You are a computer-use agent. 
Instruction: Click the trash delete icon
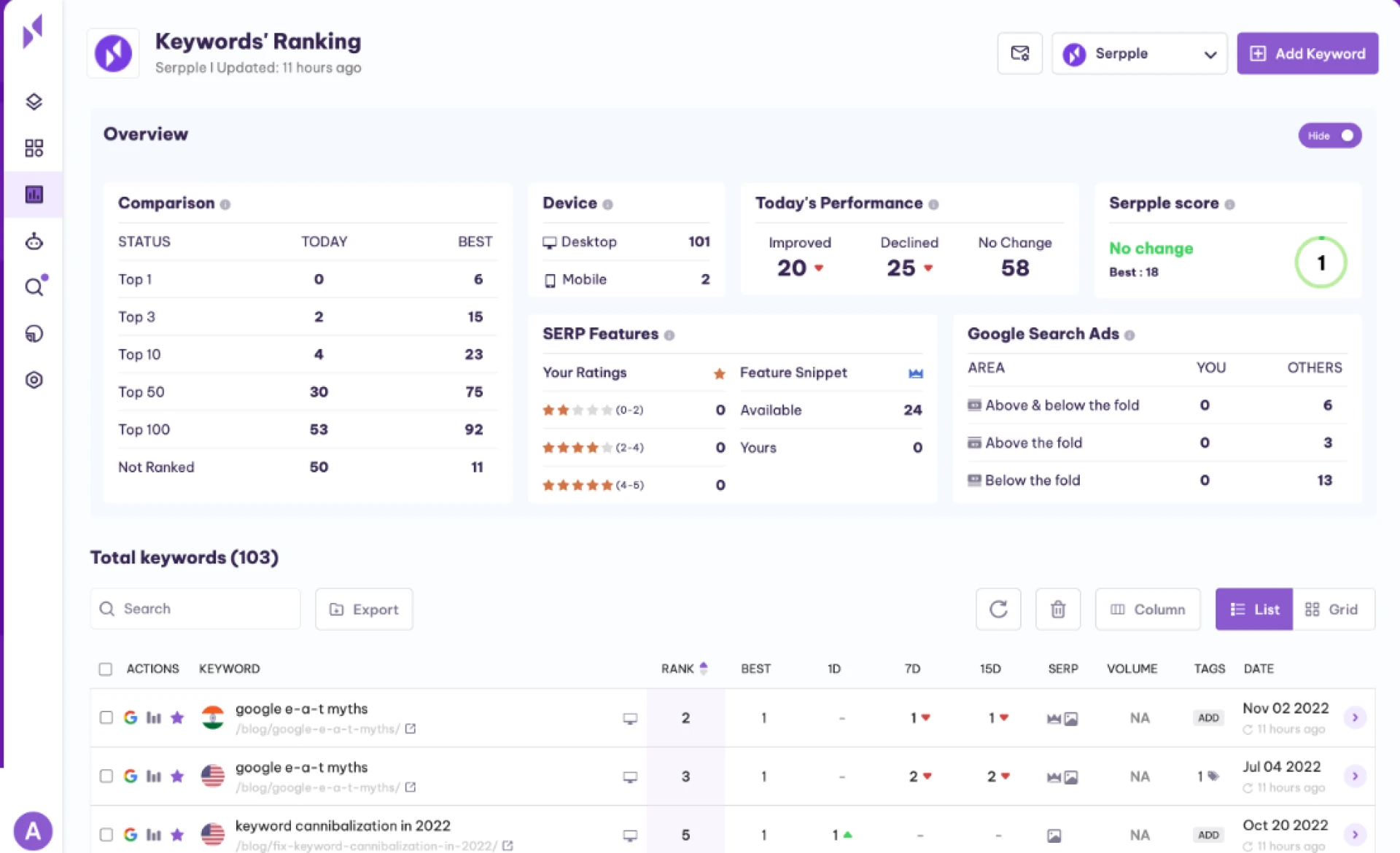[x=1057, y=609]
